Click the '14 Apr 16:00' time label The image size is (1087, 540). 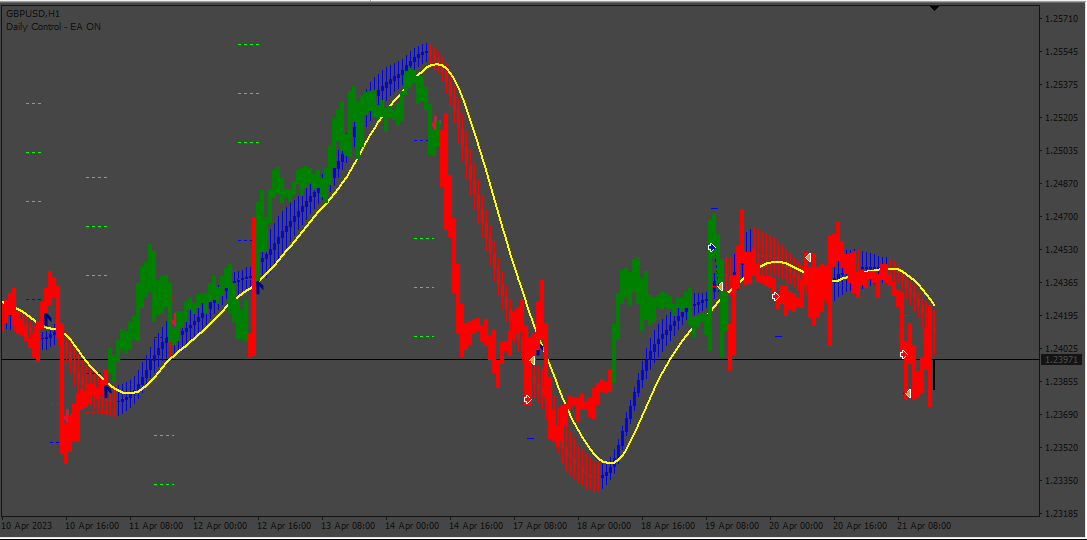coord(478,526)
